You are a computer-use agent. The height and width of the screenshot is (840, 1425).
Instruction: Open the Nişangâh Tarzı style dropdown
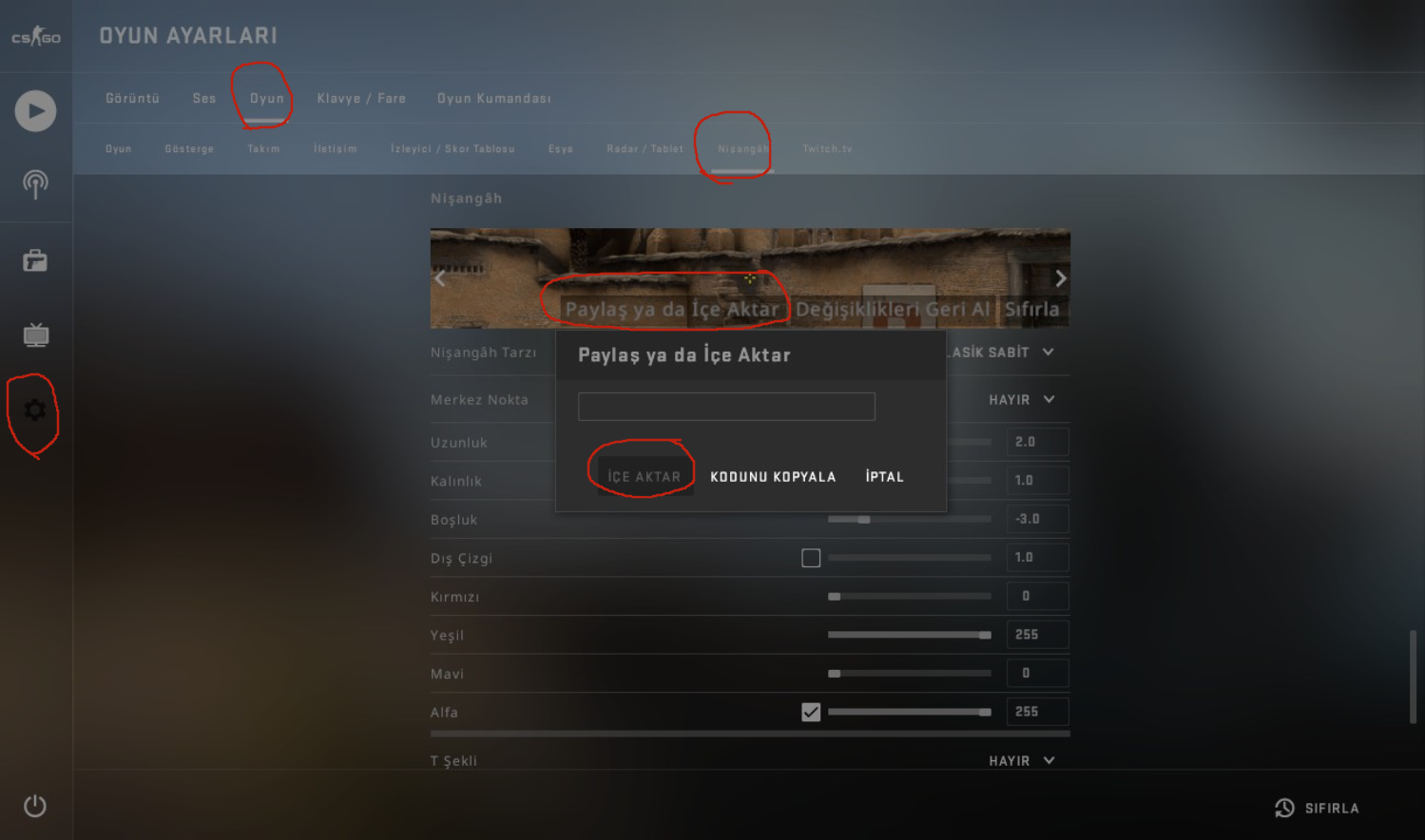(1003, 353)
